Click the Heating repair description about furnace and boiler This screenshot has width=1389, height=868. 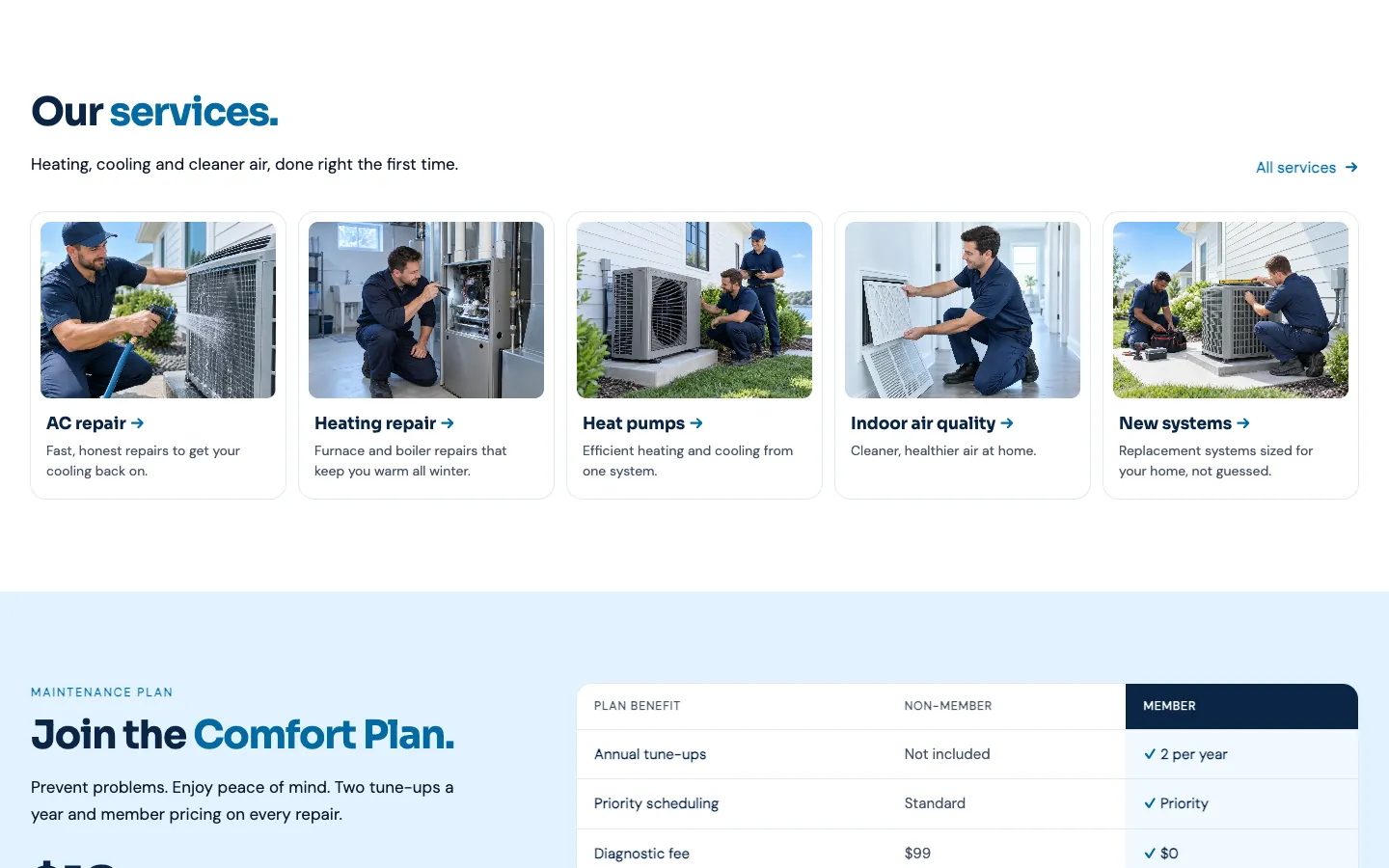[410, 461]
